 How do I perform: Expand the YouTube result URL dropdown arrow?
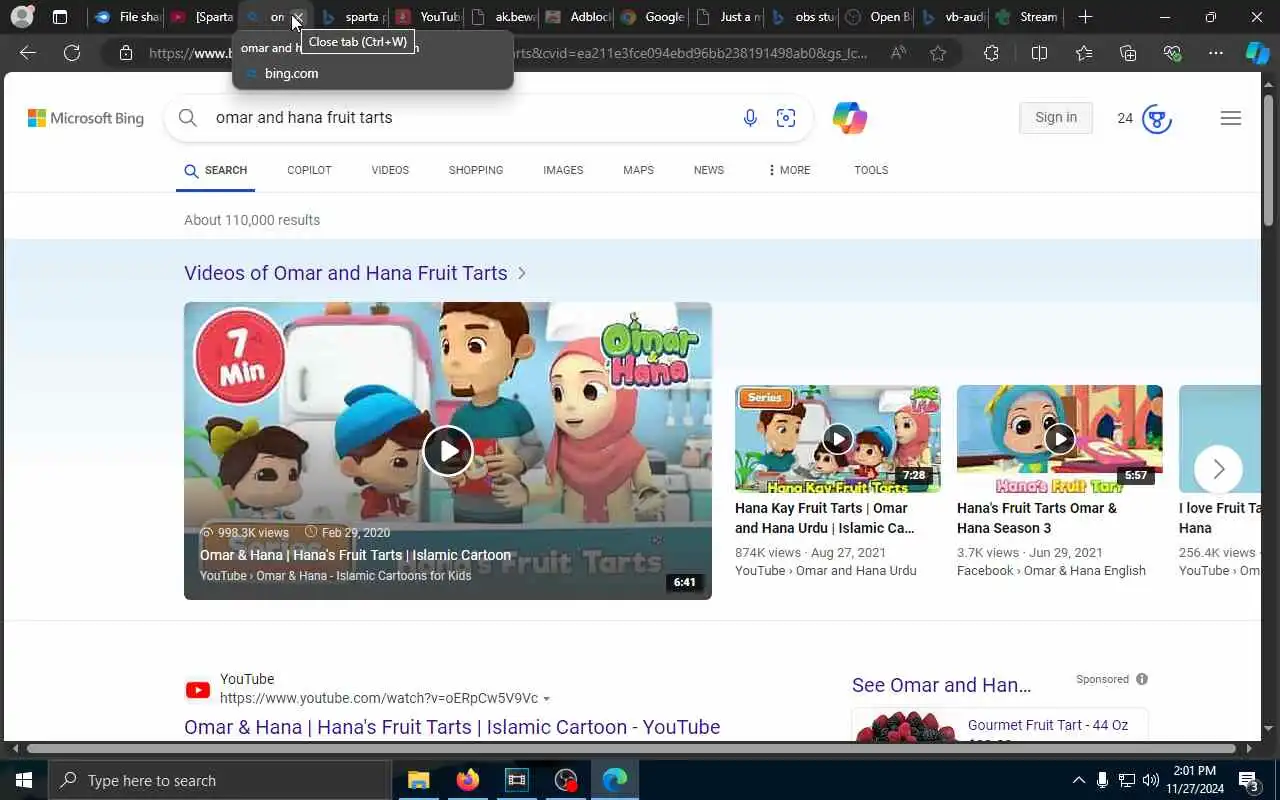(546, 699)
